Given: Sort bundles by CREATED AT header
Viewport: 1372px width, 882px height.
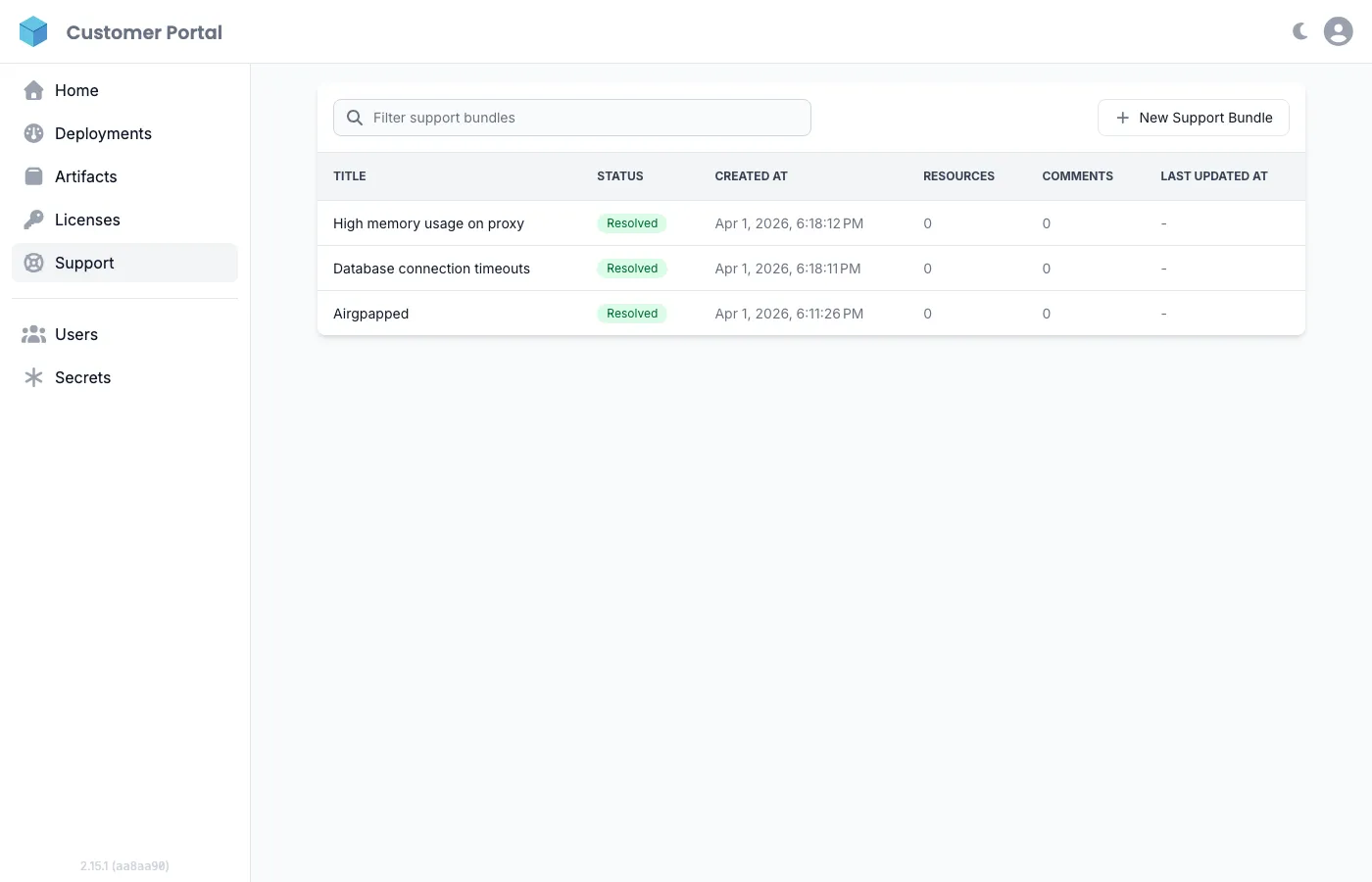Looking at the screenshot, I should pyautogui.click(x=751, y=175).
